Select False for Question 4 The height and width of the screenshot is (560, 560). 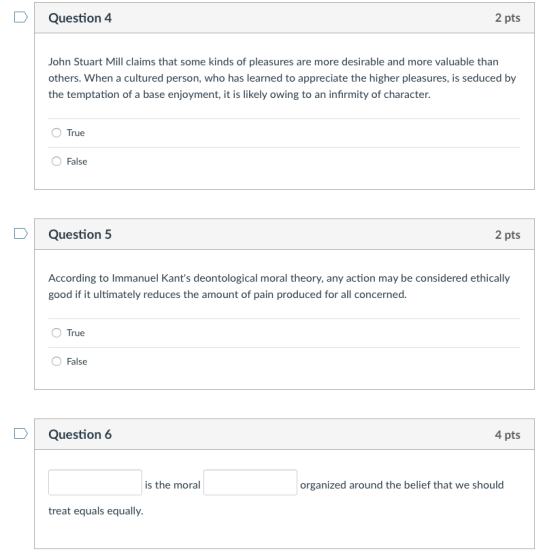click(56, 161)
